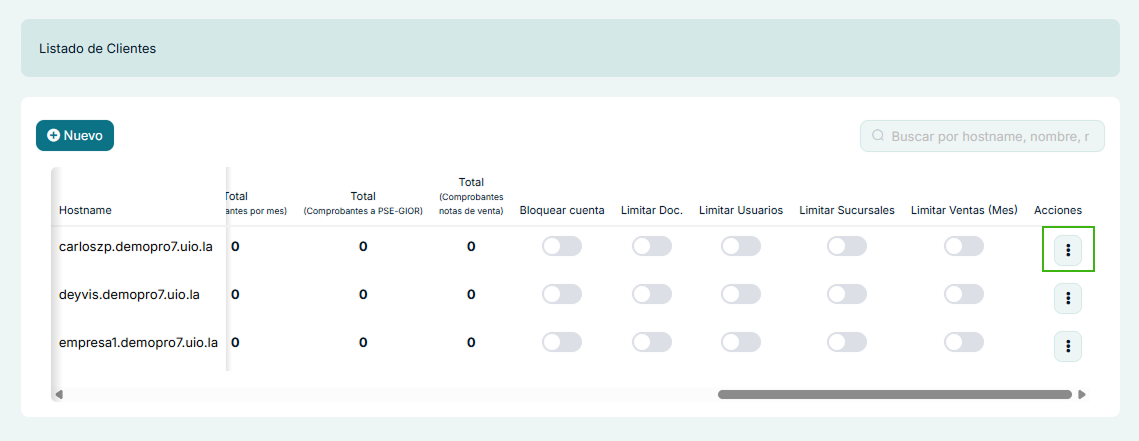Toggle Bloquear cuenta for empresa1 row

[562, 342]
